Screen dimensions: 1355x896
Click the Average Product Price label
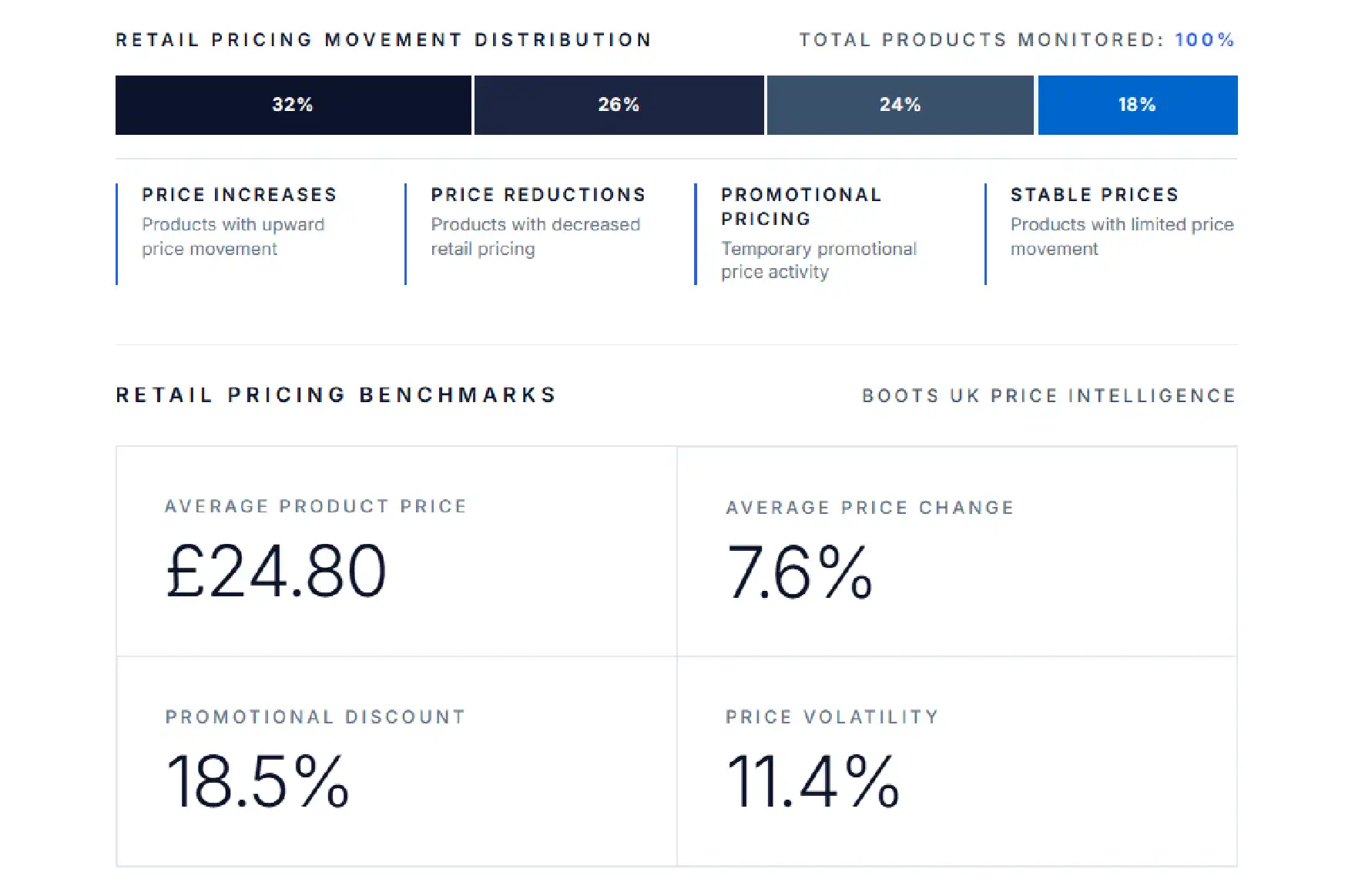(x=316, y=506)
